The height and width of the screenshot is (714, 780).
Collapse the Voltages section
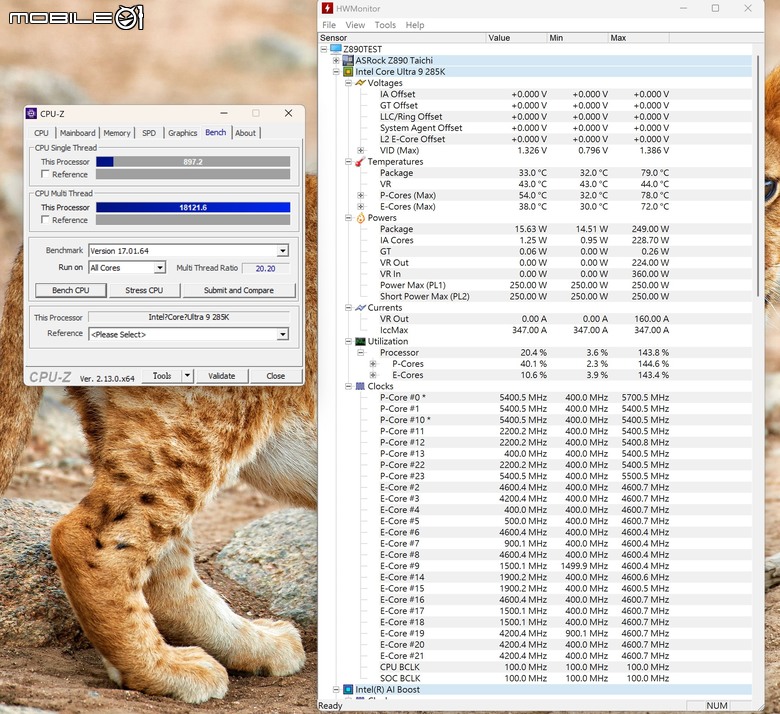pos(348,83)
